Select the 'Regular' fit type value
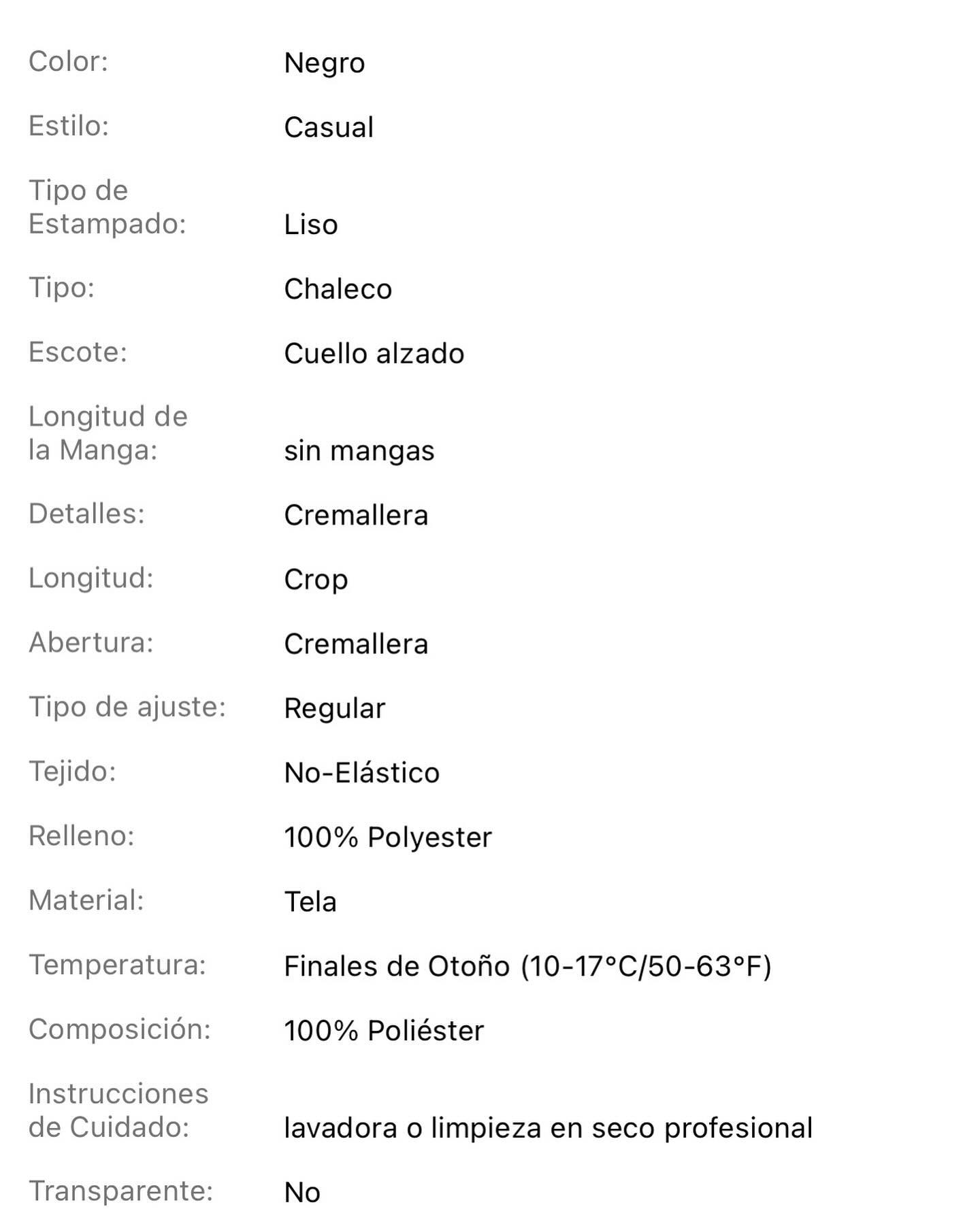The image size is (980, 1222). 334,709
